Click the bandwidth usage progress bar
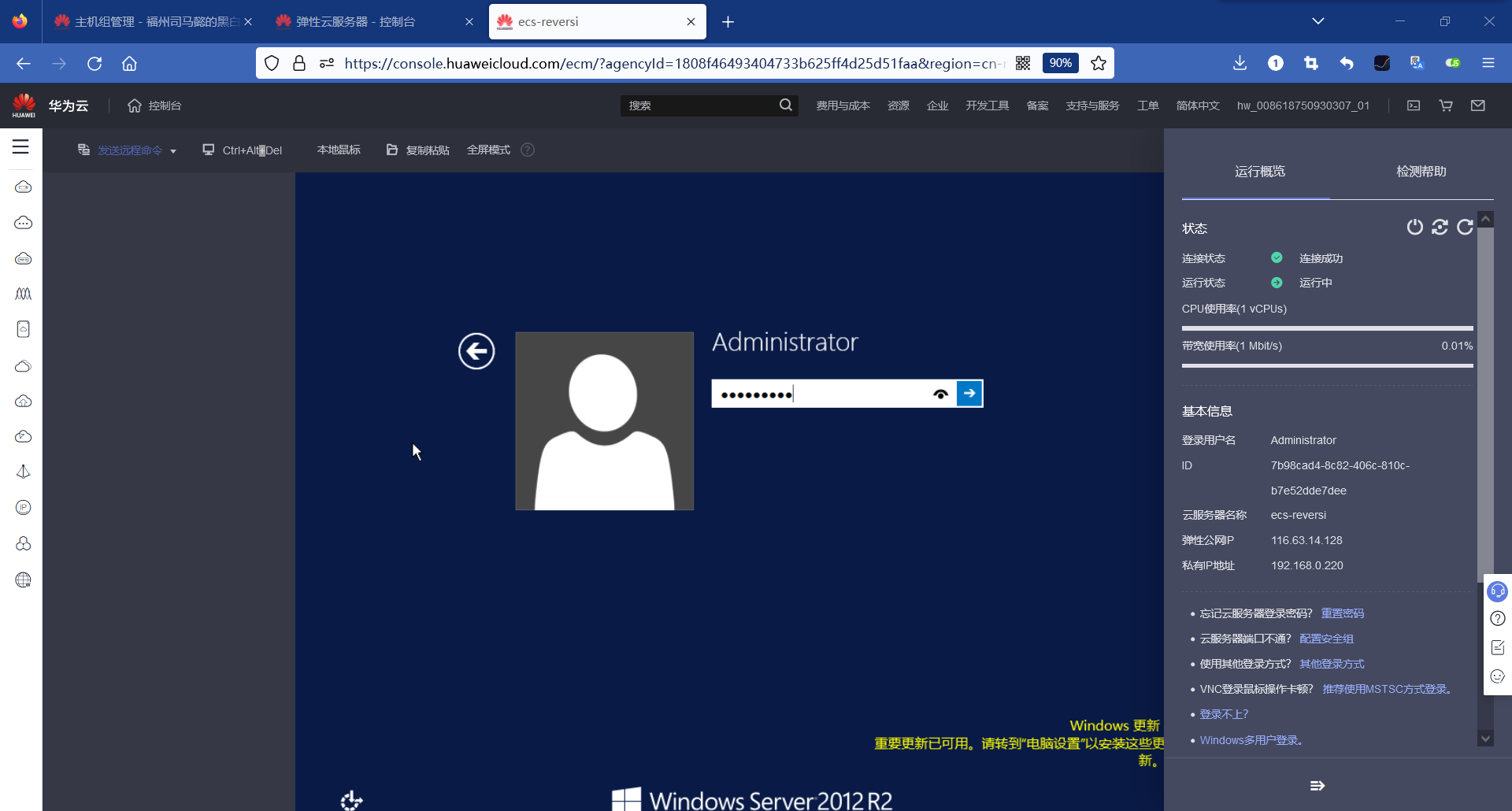The image size is (1512, 811). click(1327, 365)
